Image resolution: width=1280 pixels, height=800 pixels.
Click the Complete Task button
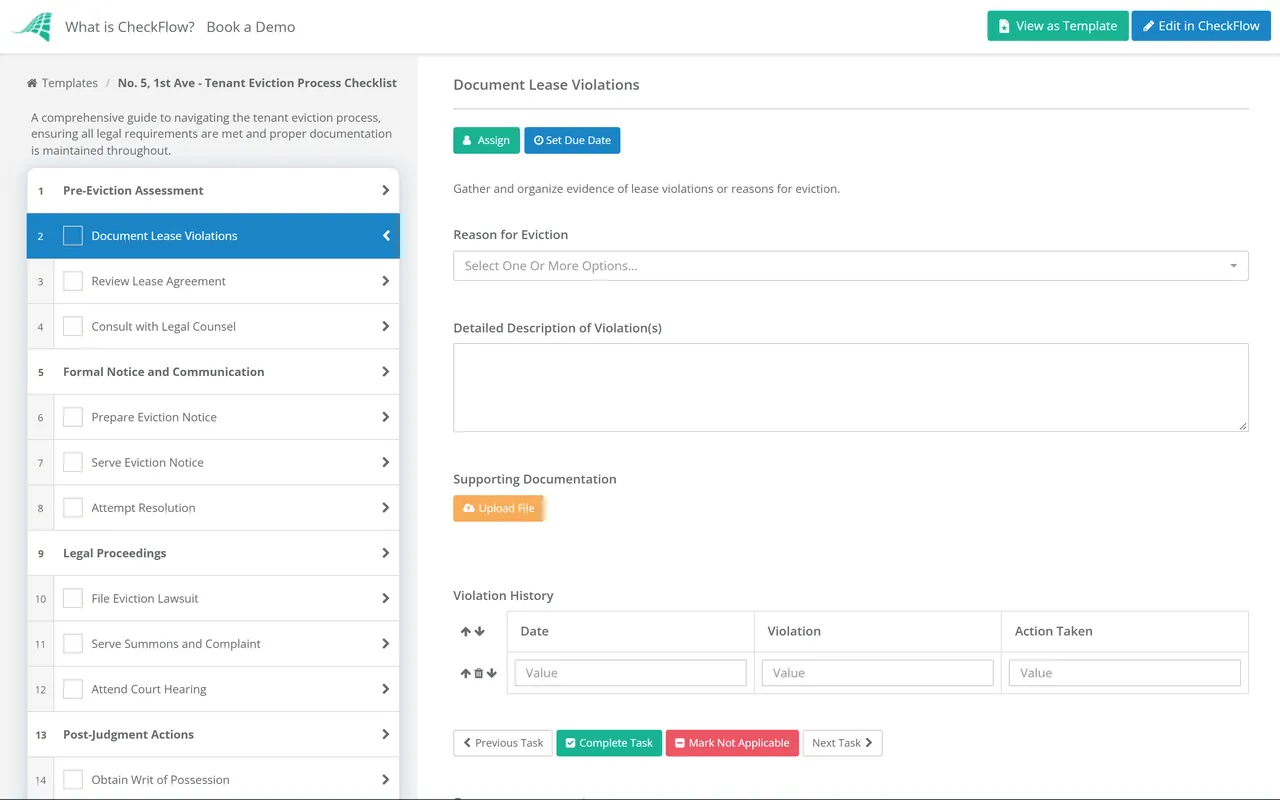coord(609,743)
